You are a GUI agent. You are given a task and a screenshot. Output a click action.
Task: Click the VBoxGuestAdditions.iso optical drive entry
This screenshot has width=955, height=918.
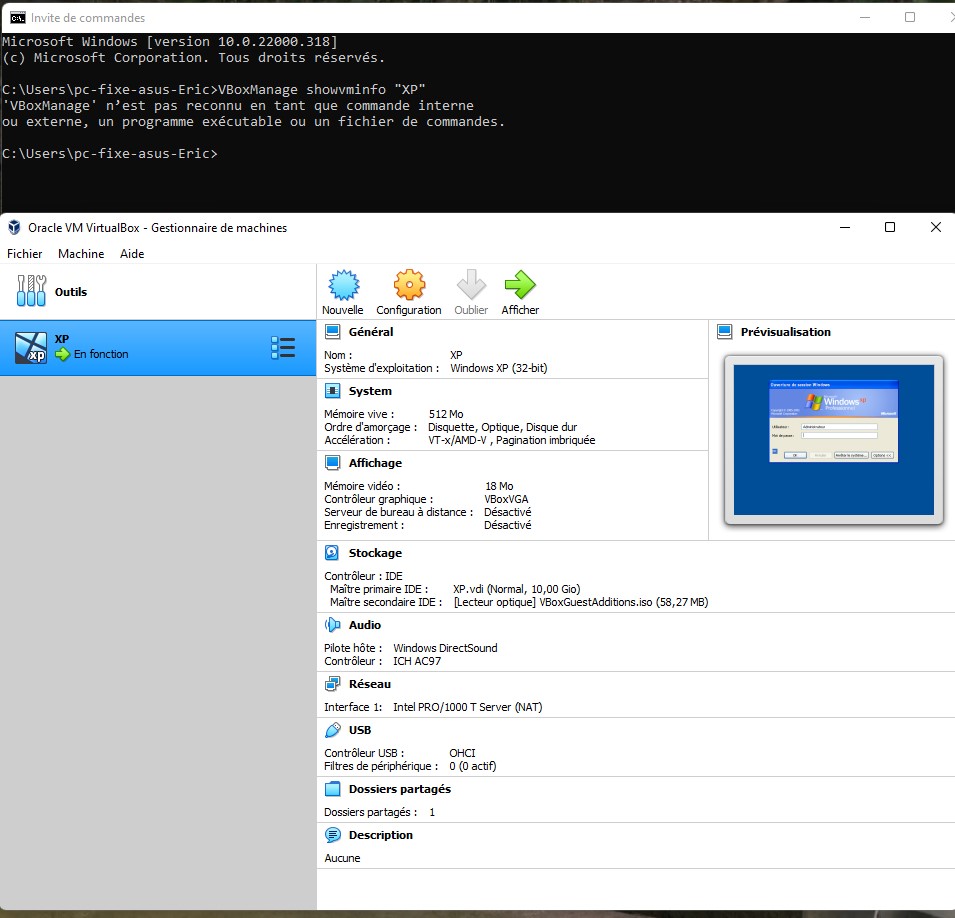point(581,602)
